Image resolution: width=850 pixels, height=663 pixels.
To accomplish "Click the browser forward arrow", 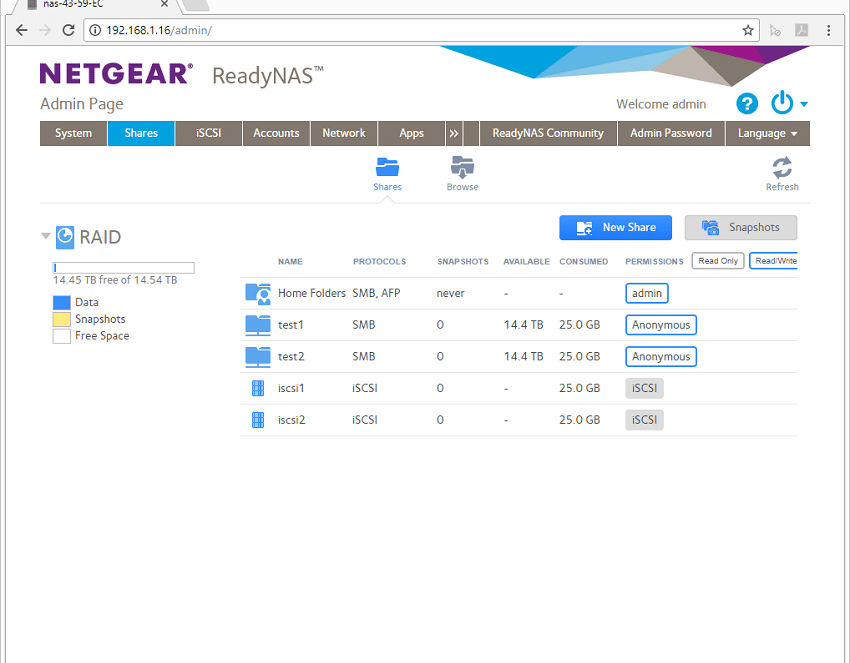I will tap(45, 30).
